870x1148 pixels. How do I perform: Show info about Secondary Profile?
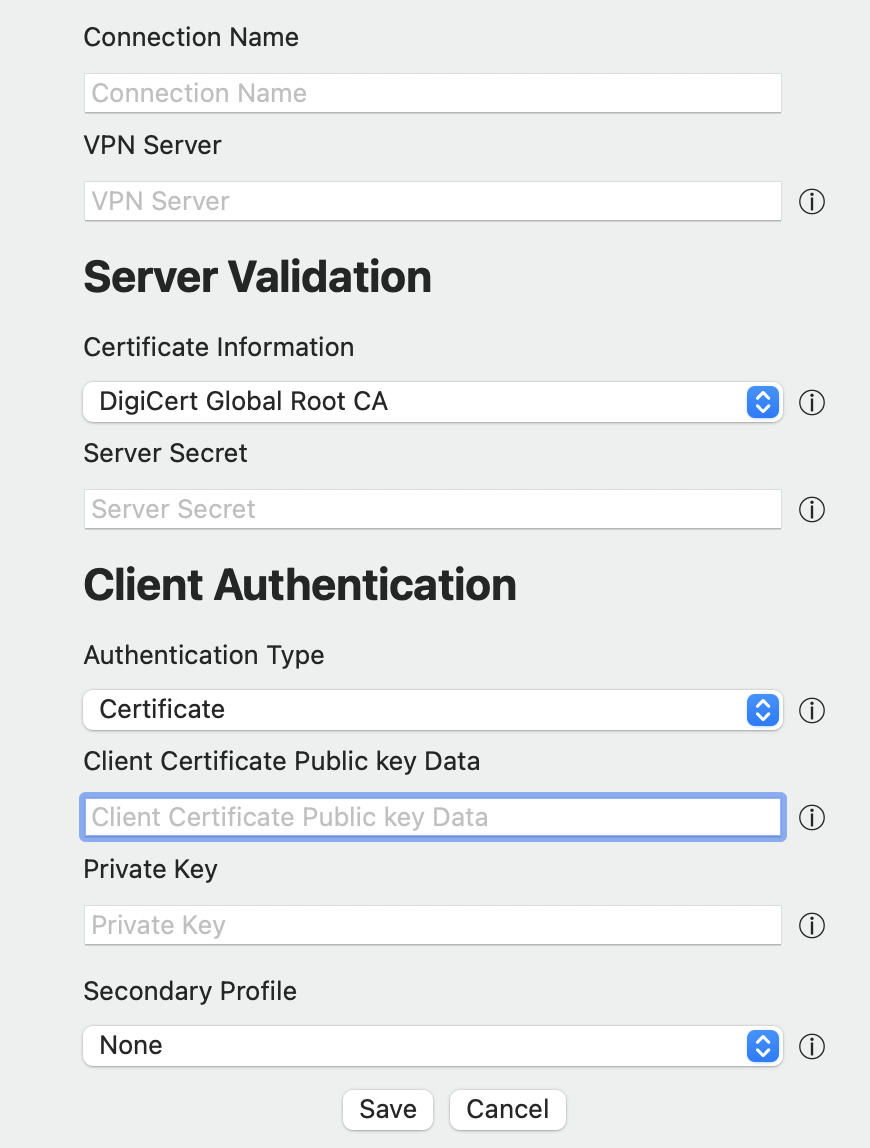point(811,1046)
